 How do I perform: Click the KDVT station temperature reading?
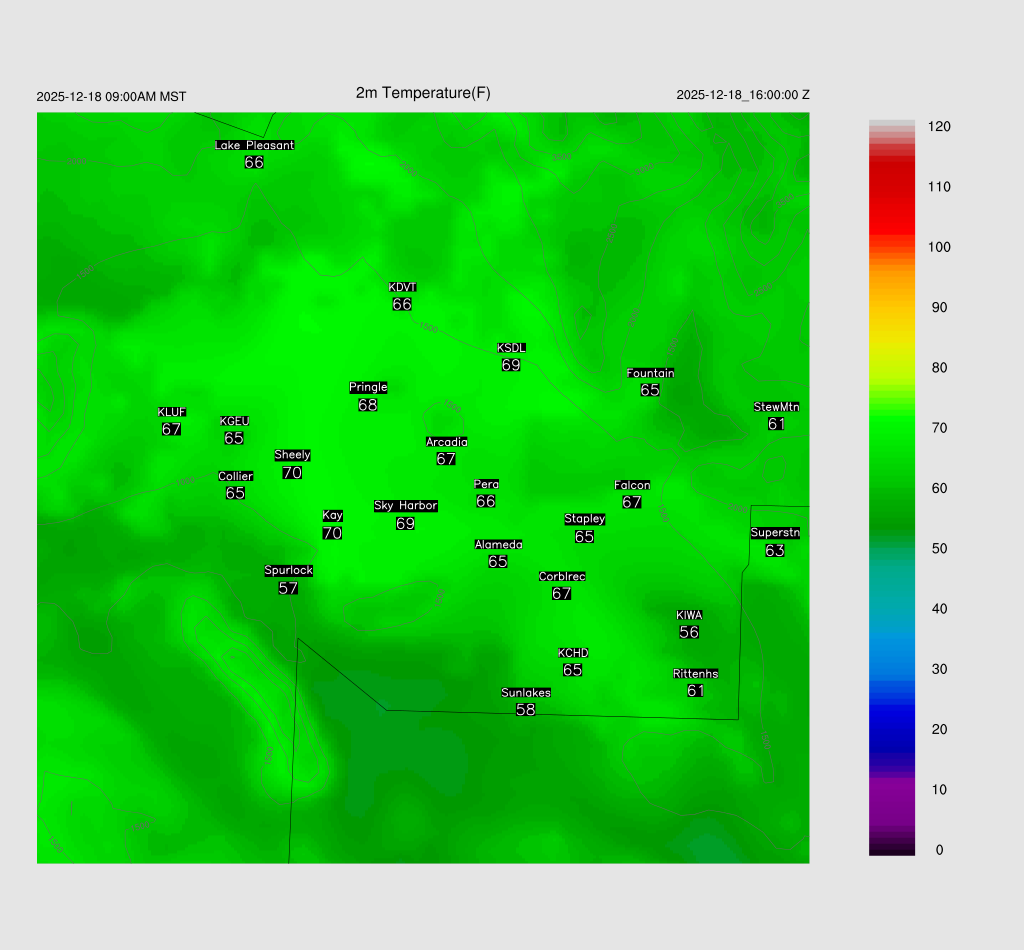[x=402, y=304]
